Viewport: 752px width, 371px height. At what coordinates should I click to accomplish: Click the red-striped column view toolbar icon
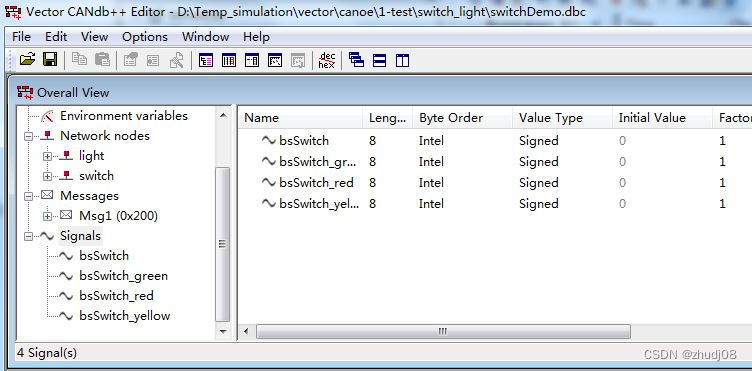pyautogui.click(x=229, y=60)
